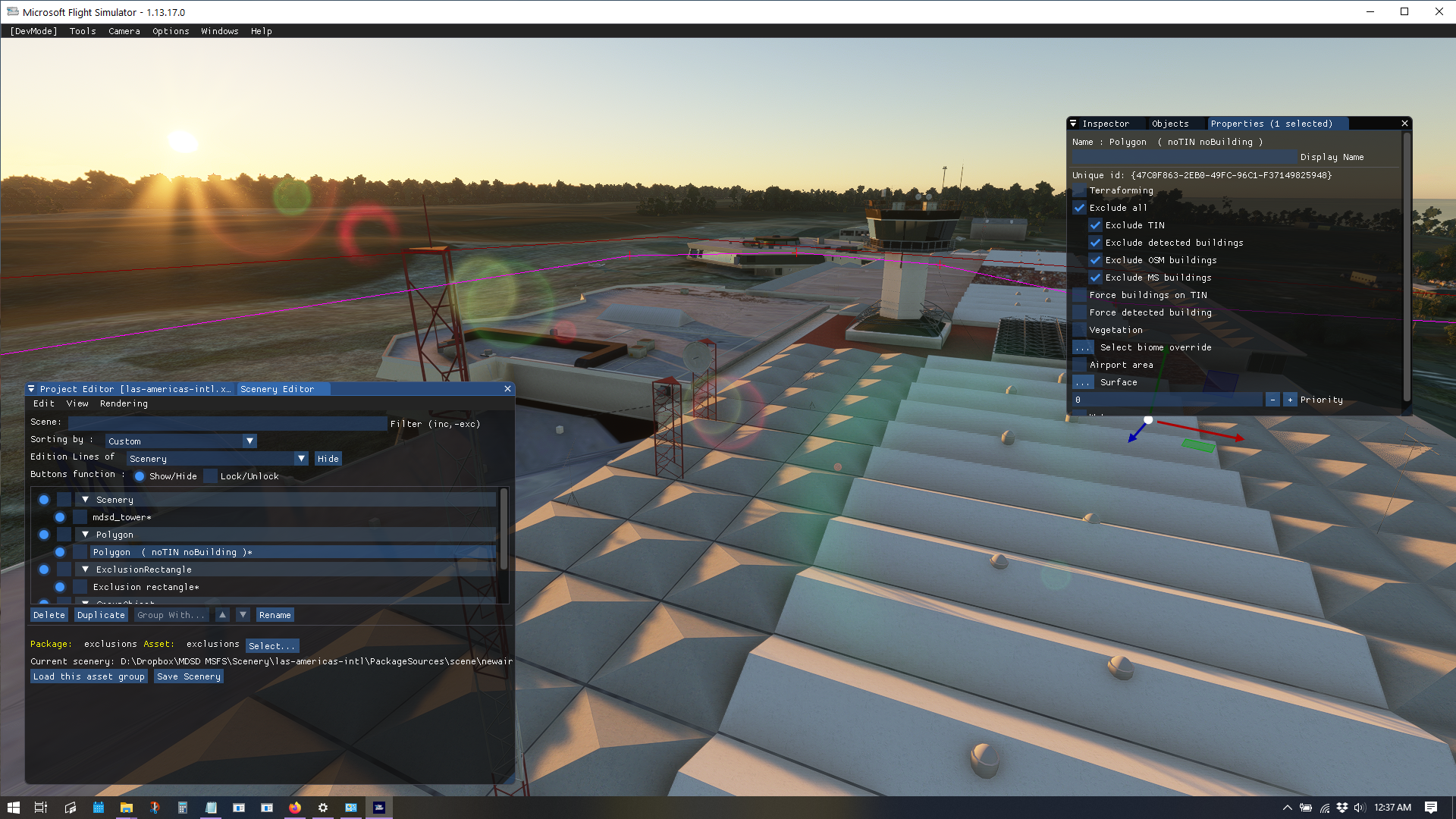
Task: Open the Dropbox tray icon
Action: 1342,808
